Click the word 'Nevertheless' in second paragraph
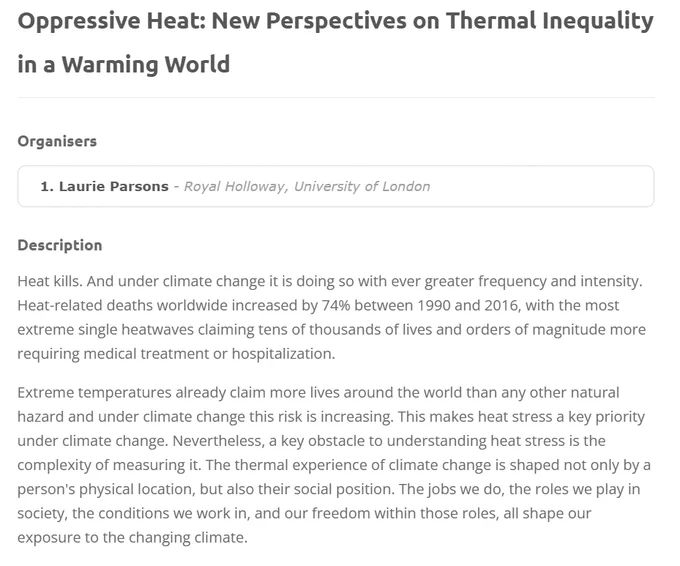Viewport: 680px width, 566px height. [217, 441]
